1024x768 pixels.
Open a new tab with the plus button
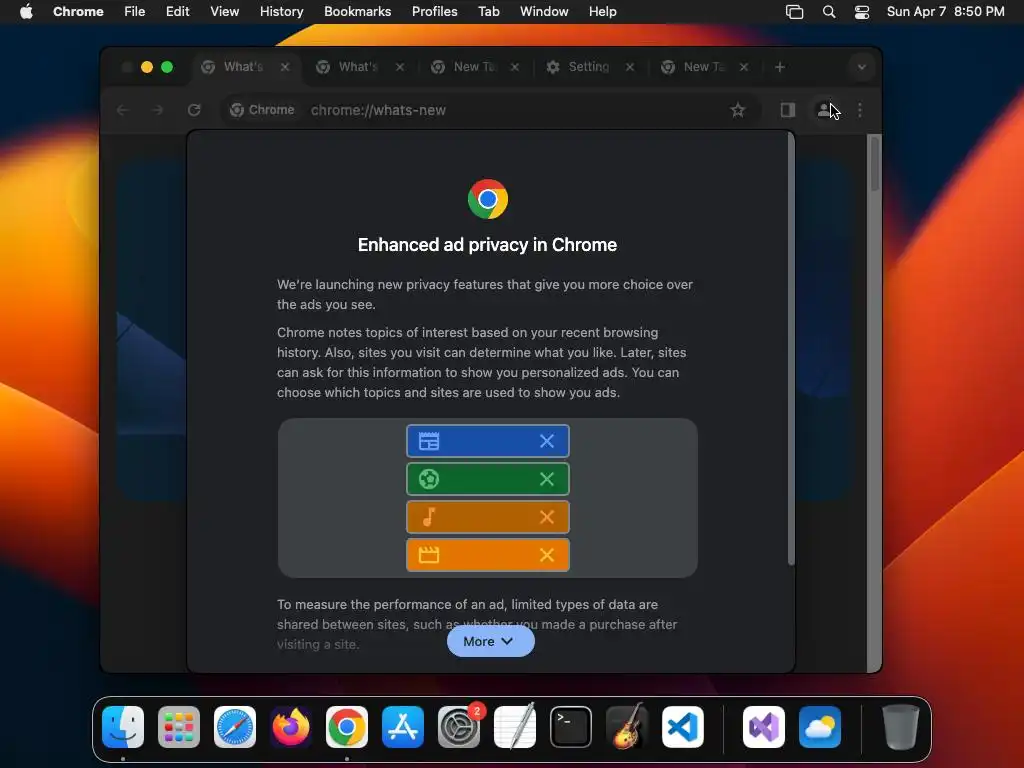[x=779, y=67]
